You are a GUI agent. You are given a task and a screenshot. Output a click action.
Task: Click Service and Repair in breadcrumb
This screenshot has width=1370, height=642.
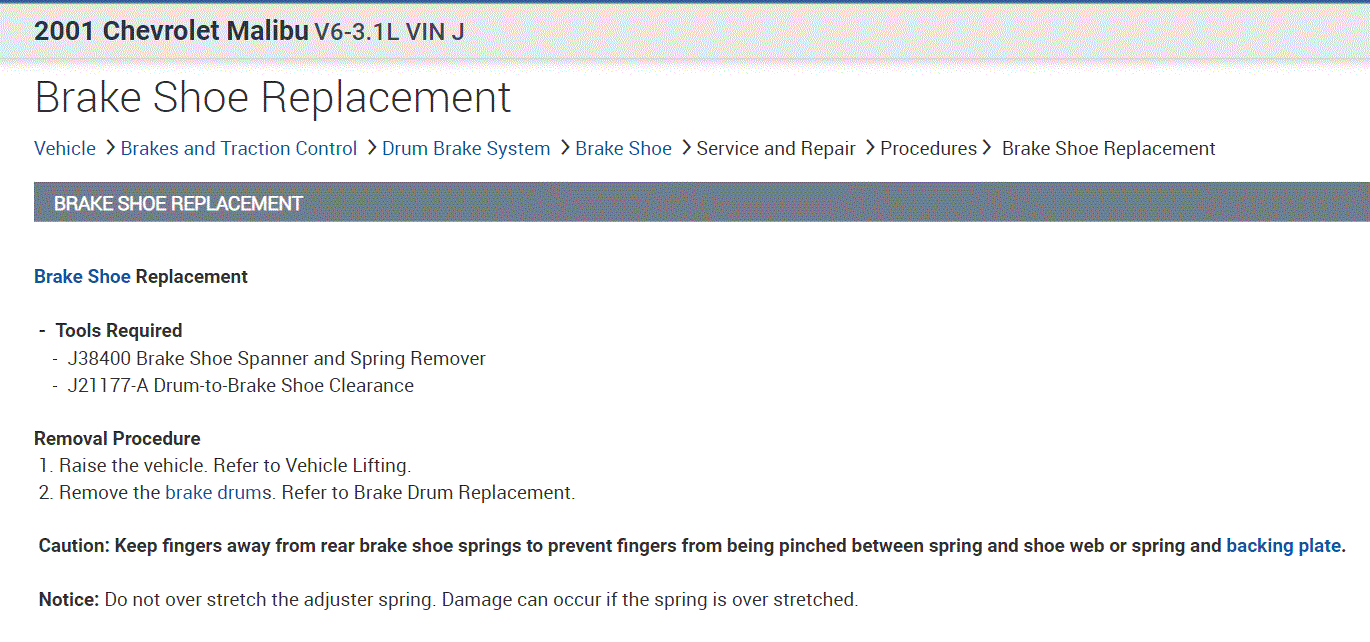(x=776, y=149)
